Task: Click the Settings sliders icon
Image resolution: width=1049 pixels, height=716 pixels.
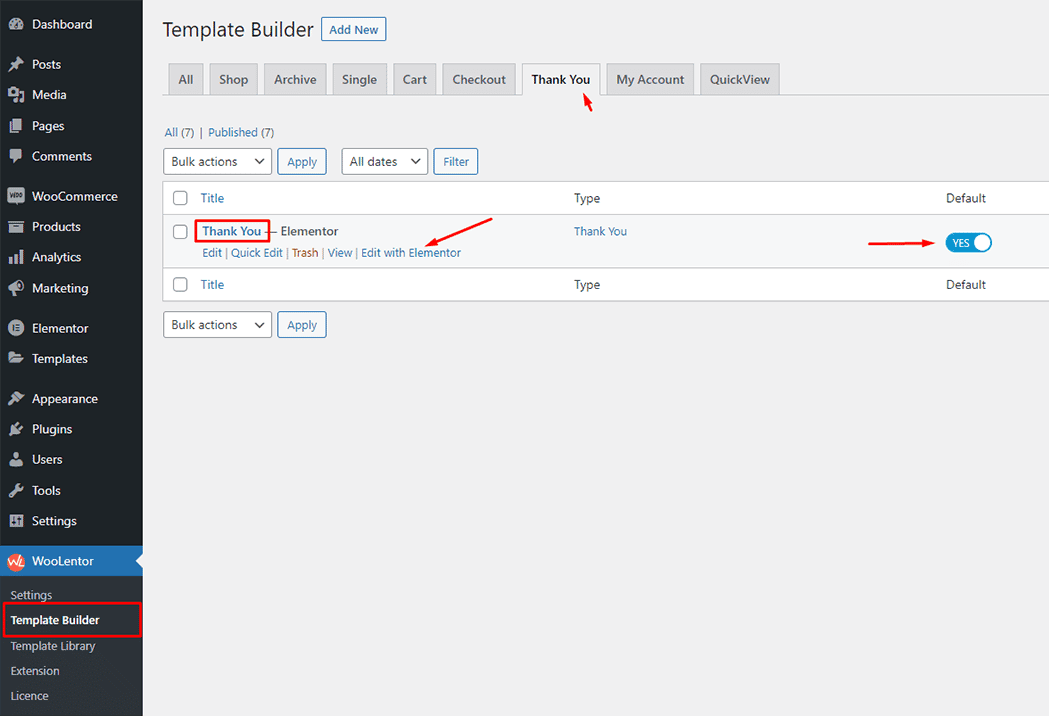Action: click(16, 521)
